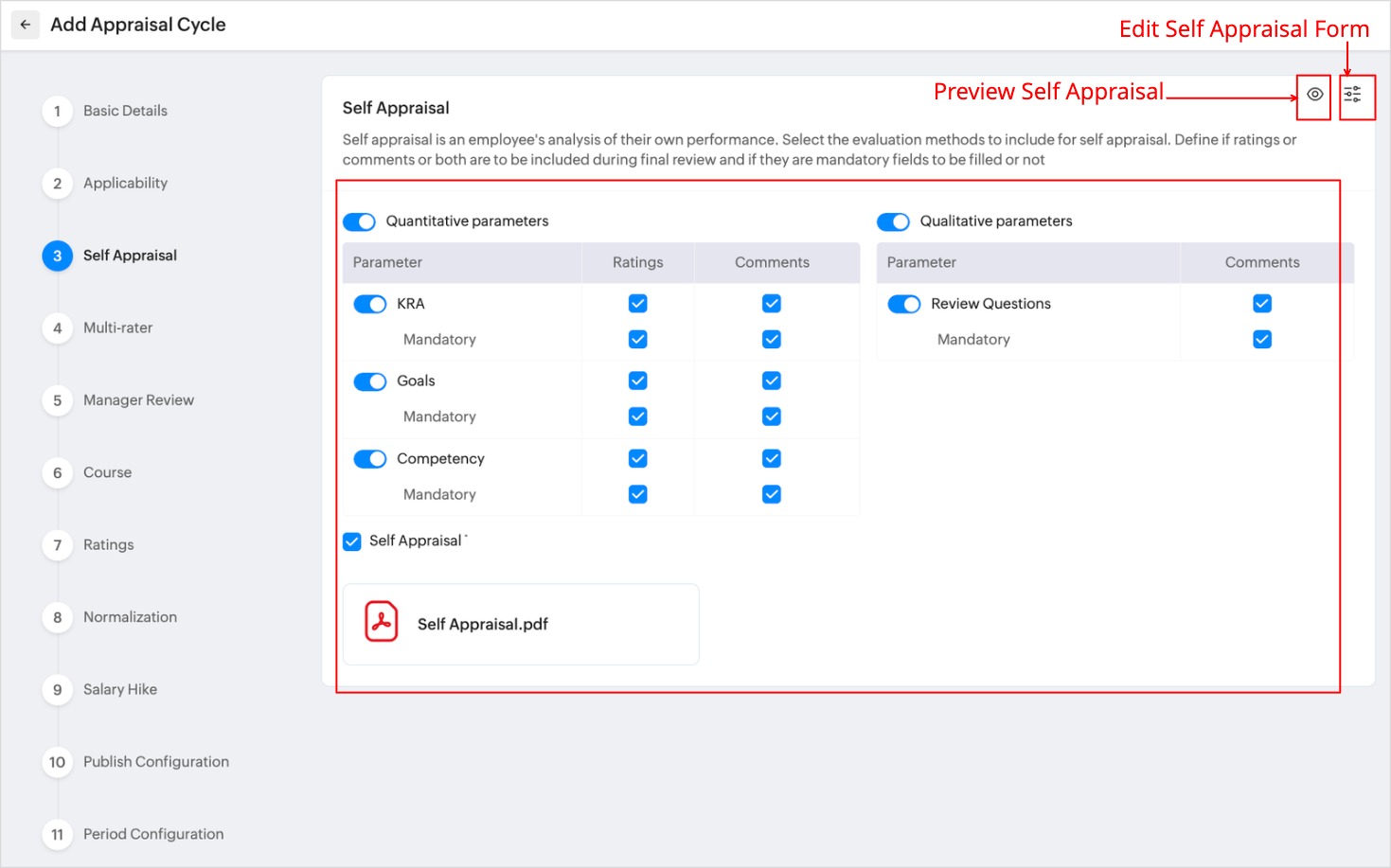Go to step 10 circle
Viewport: 1391px width, 868px height.
click(58, 762)
